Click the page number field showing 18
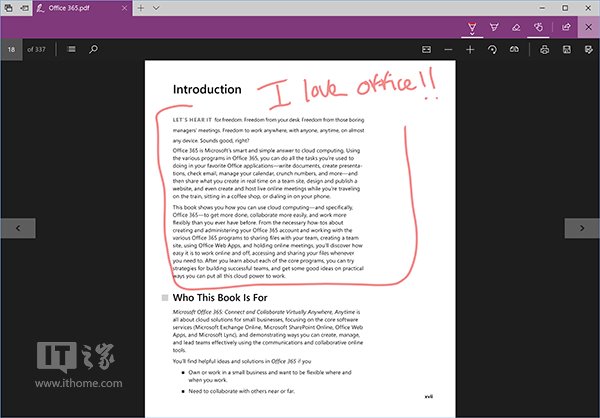The image size is (600, 418). click(x=11, y=49)
